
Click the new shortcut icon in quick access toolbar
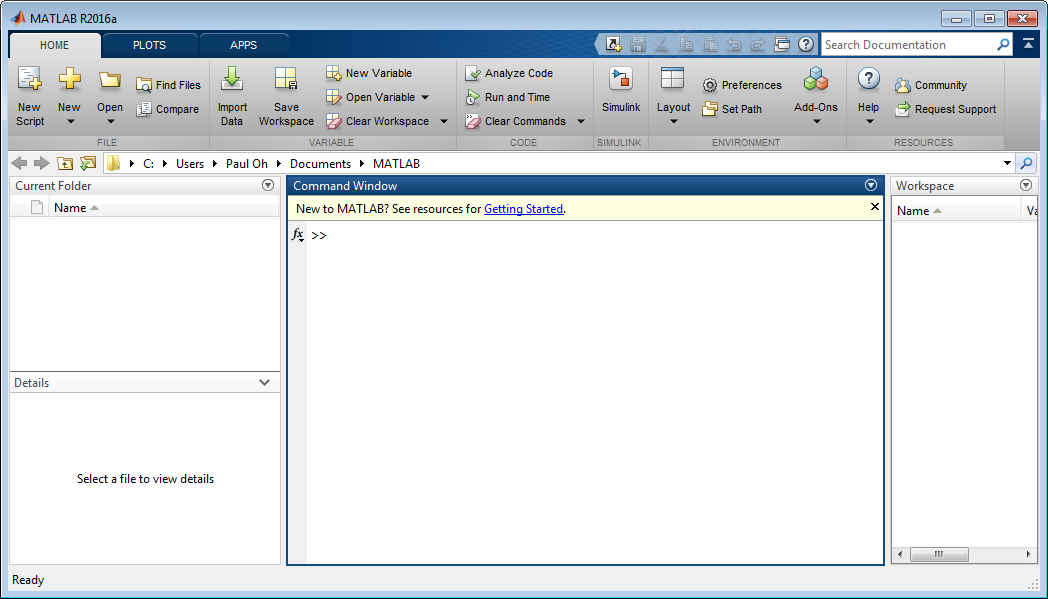point(614,45)
